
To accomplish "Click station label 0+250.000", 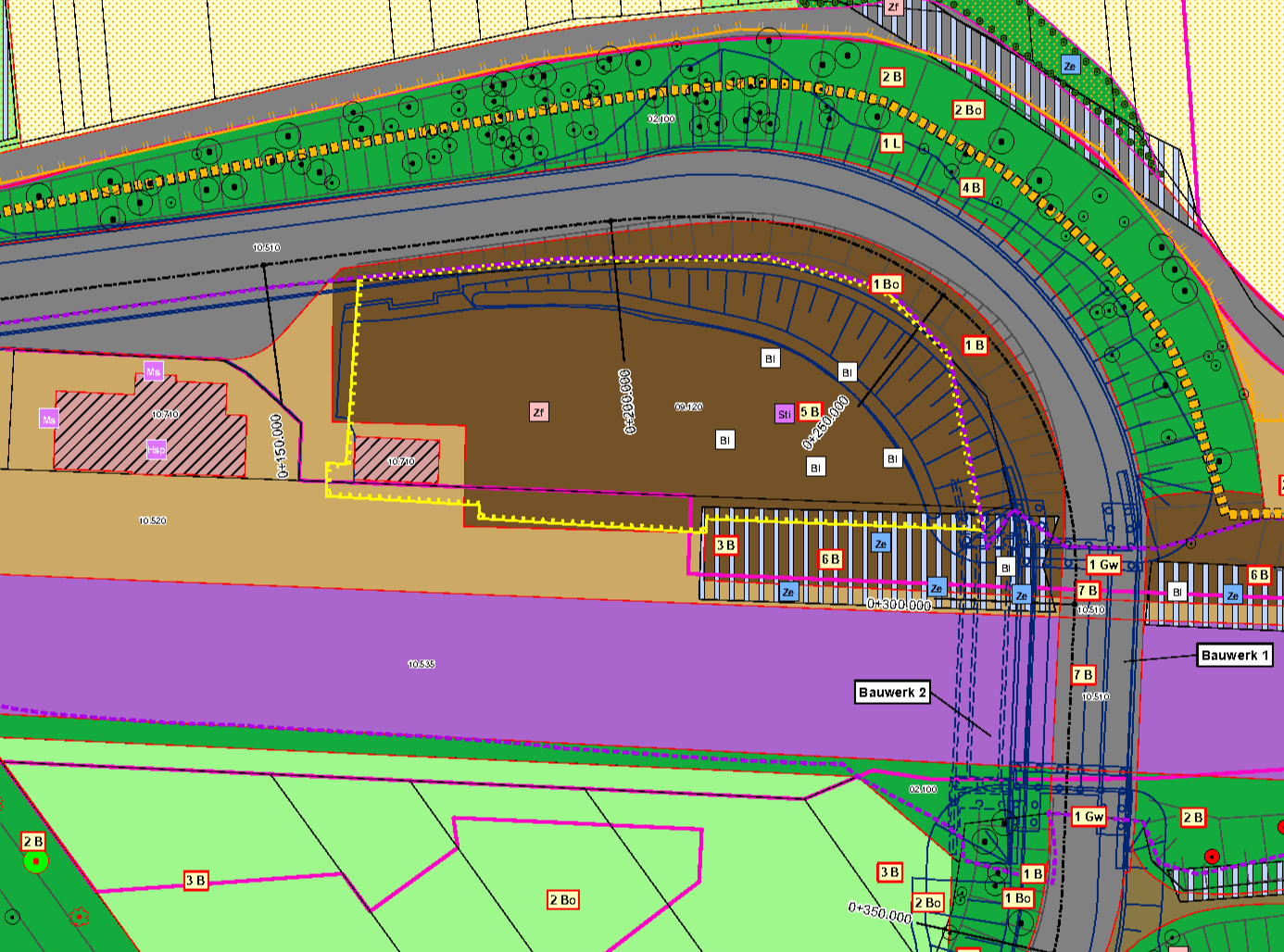I will pyautogui.click(x=825, y=423).
